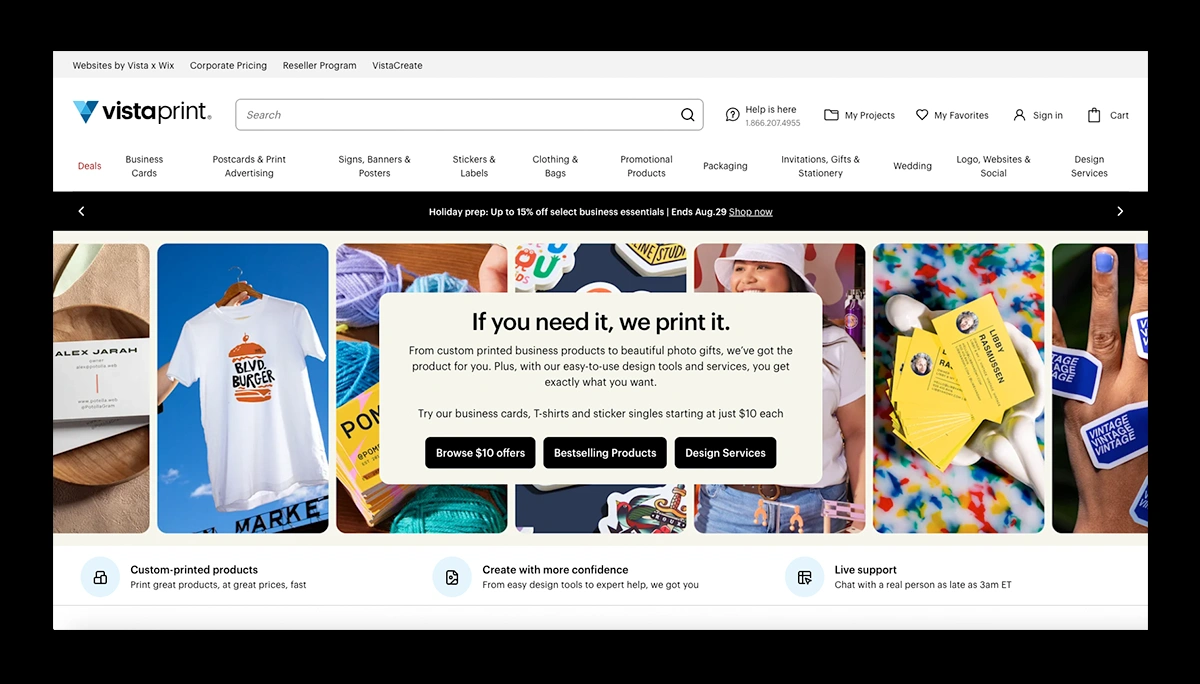The image size is (1200, 684).
Task: Show previous promo banner message
Action: click(x=82, y=211)
